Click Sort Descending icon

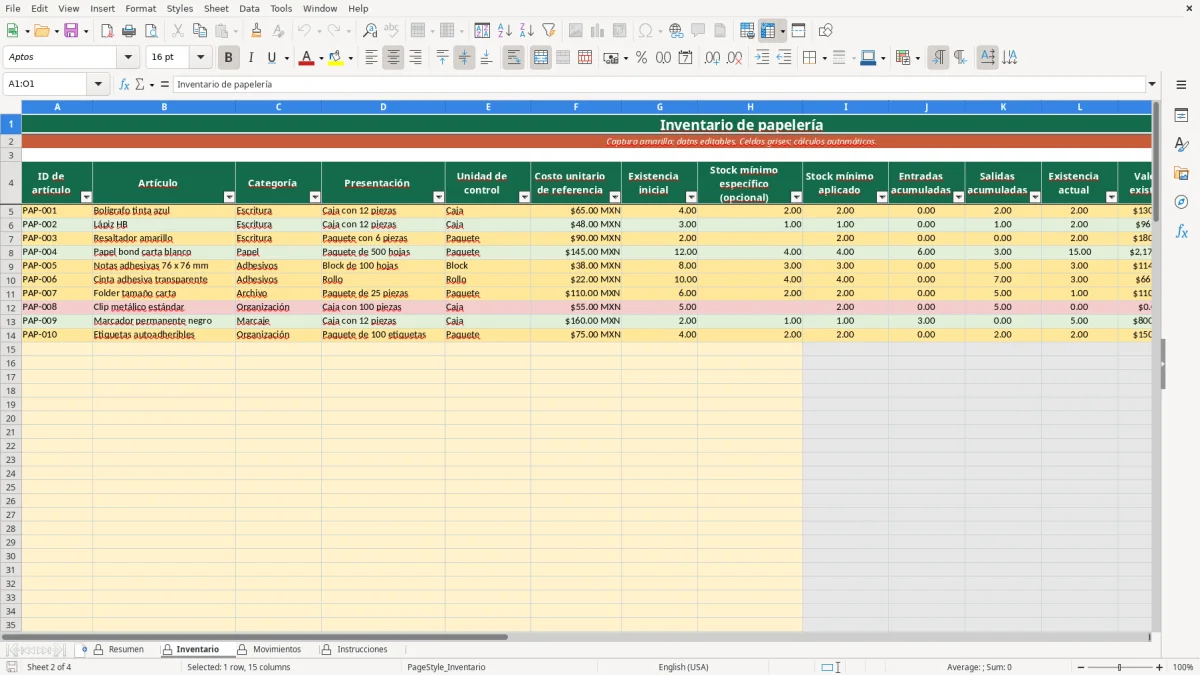coord(526,31)
